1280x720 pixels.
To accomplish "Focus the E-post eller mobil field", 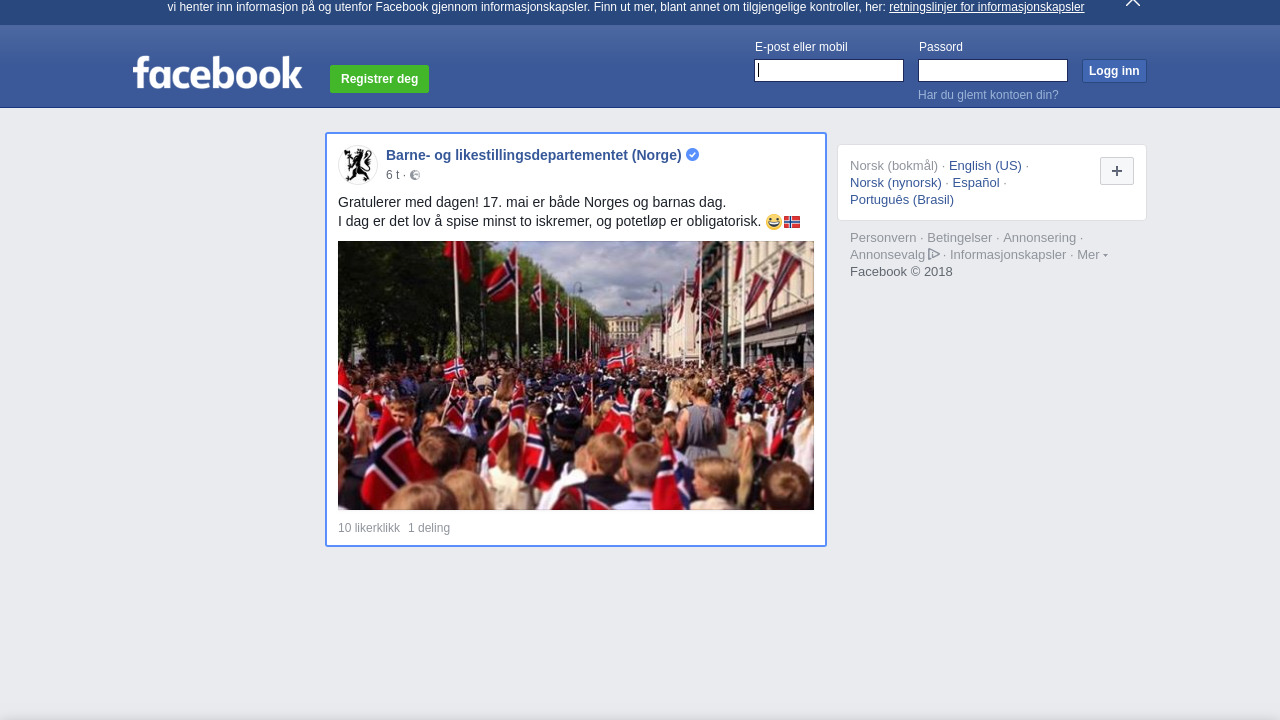I will (828, 71).
